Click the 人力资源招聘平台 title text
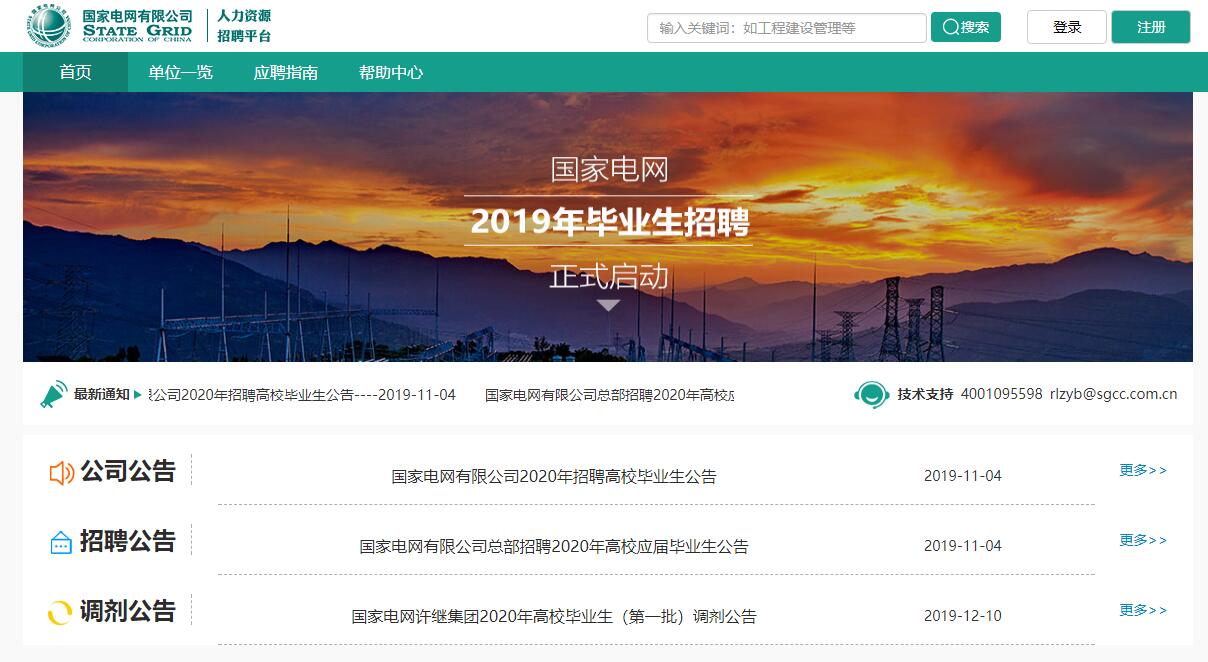 pos(244,26)
